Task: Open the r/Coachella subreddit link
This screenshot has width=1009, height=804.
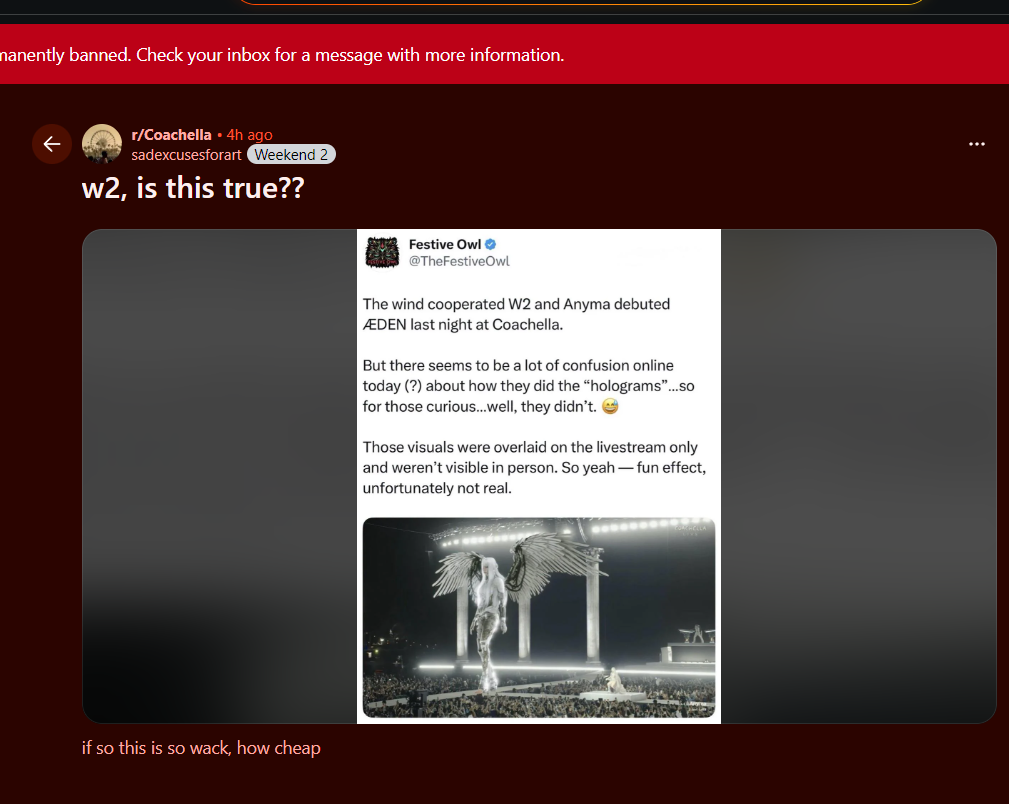Action: click(x=171, y=135)
